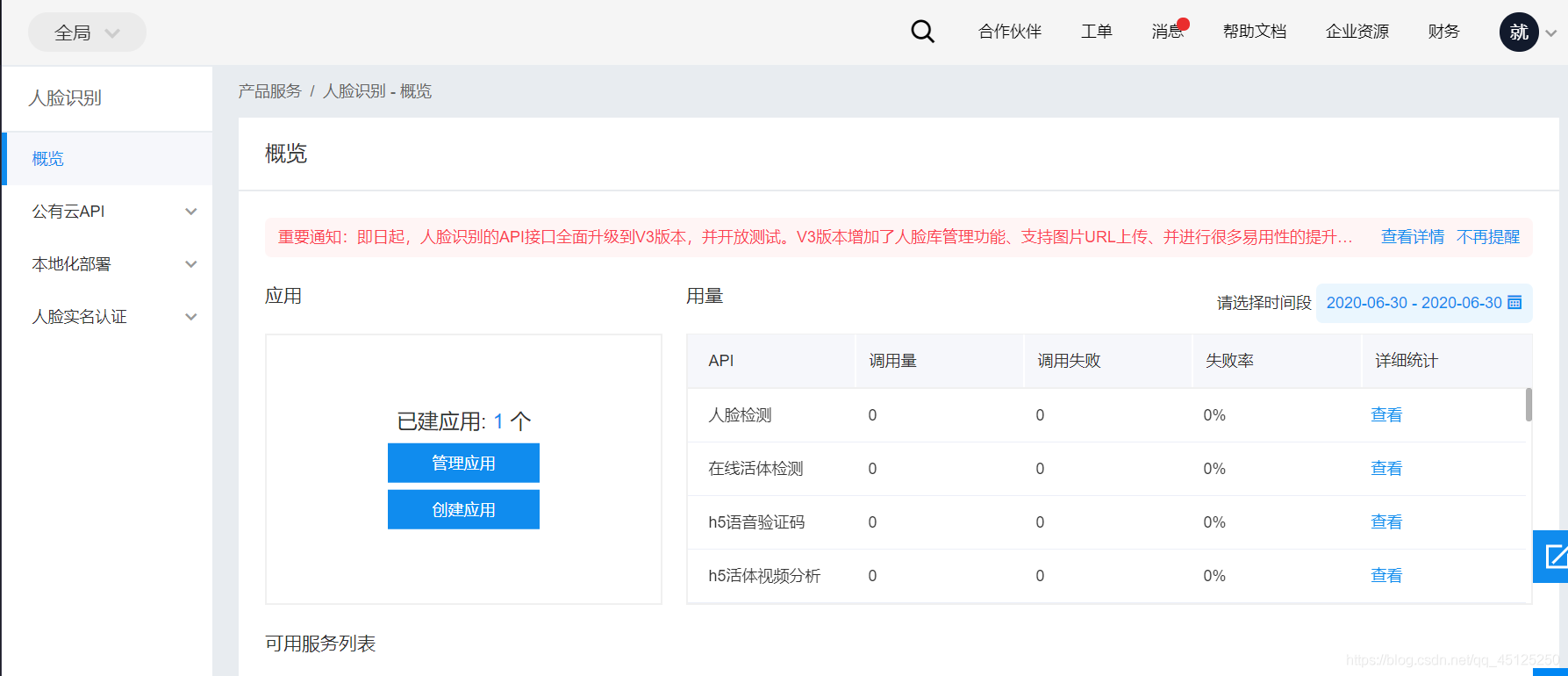Go to 工单 in top navigation
This screenshot has height=676, width=1568.
[x=1096, y=32]
